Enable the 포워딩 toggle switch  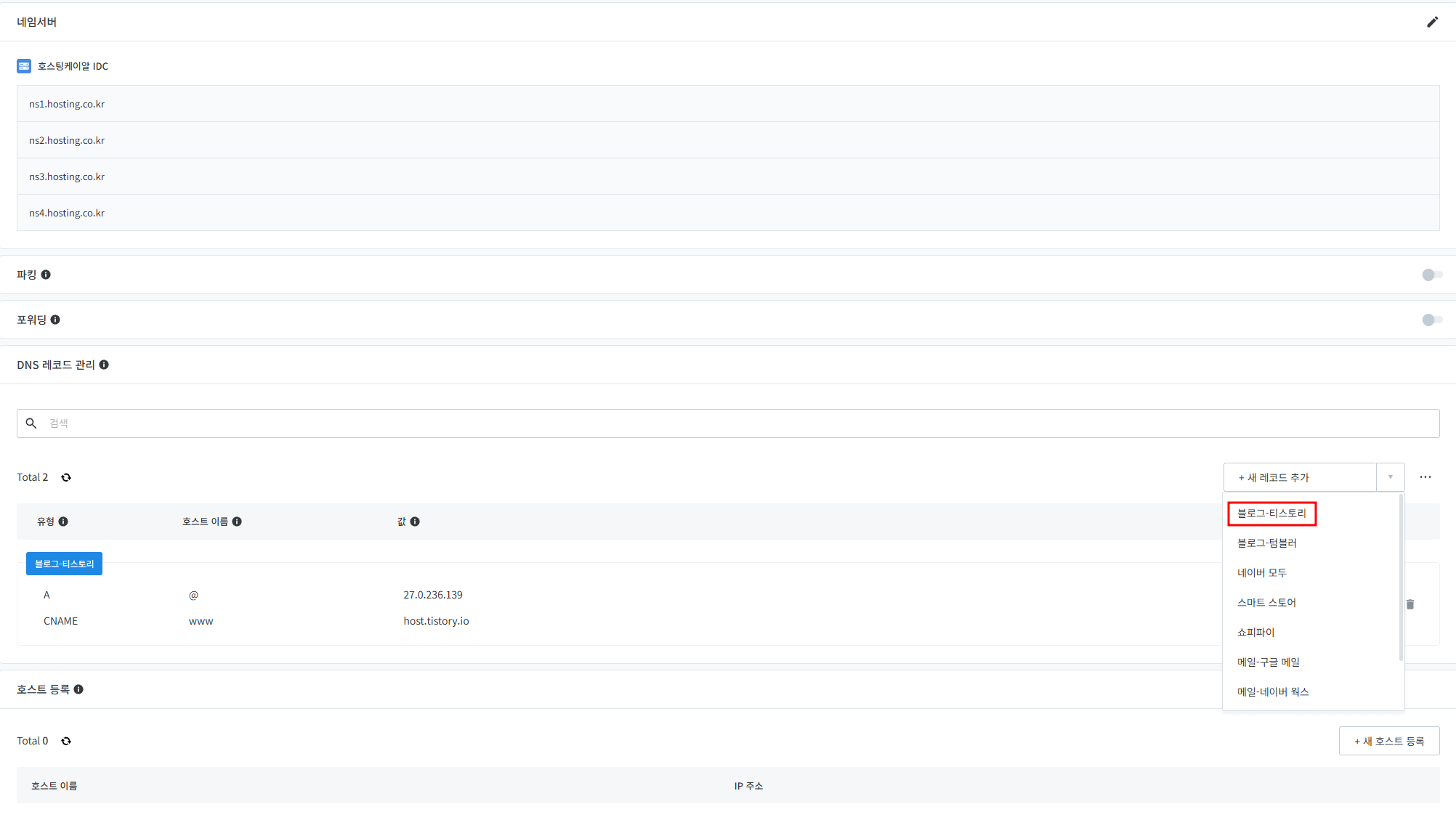(1431, 320)
